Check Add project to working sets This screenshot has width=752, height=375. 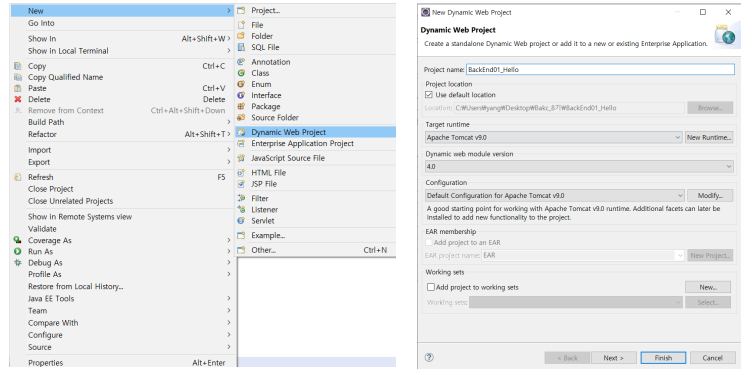(x=431, y=287)
